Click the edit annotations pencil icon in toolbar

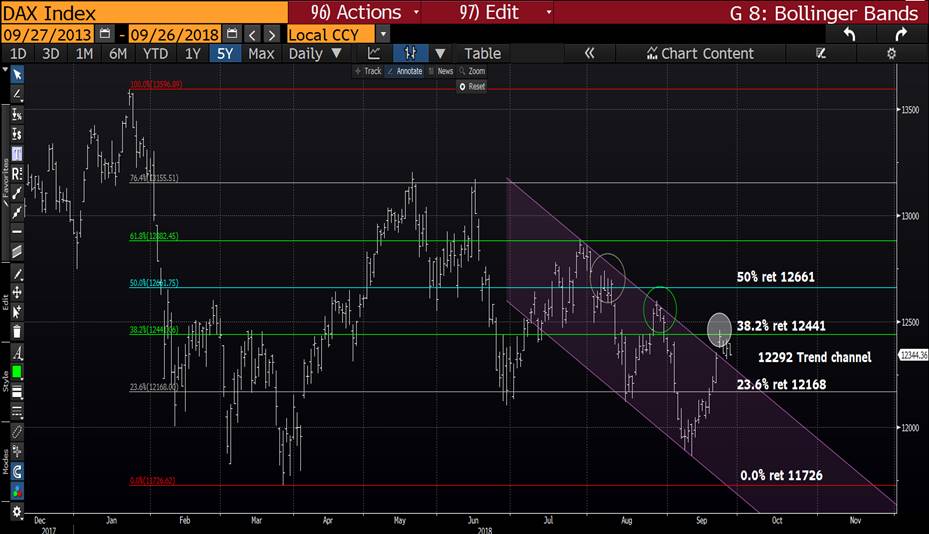coord(821,53)
